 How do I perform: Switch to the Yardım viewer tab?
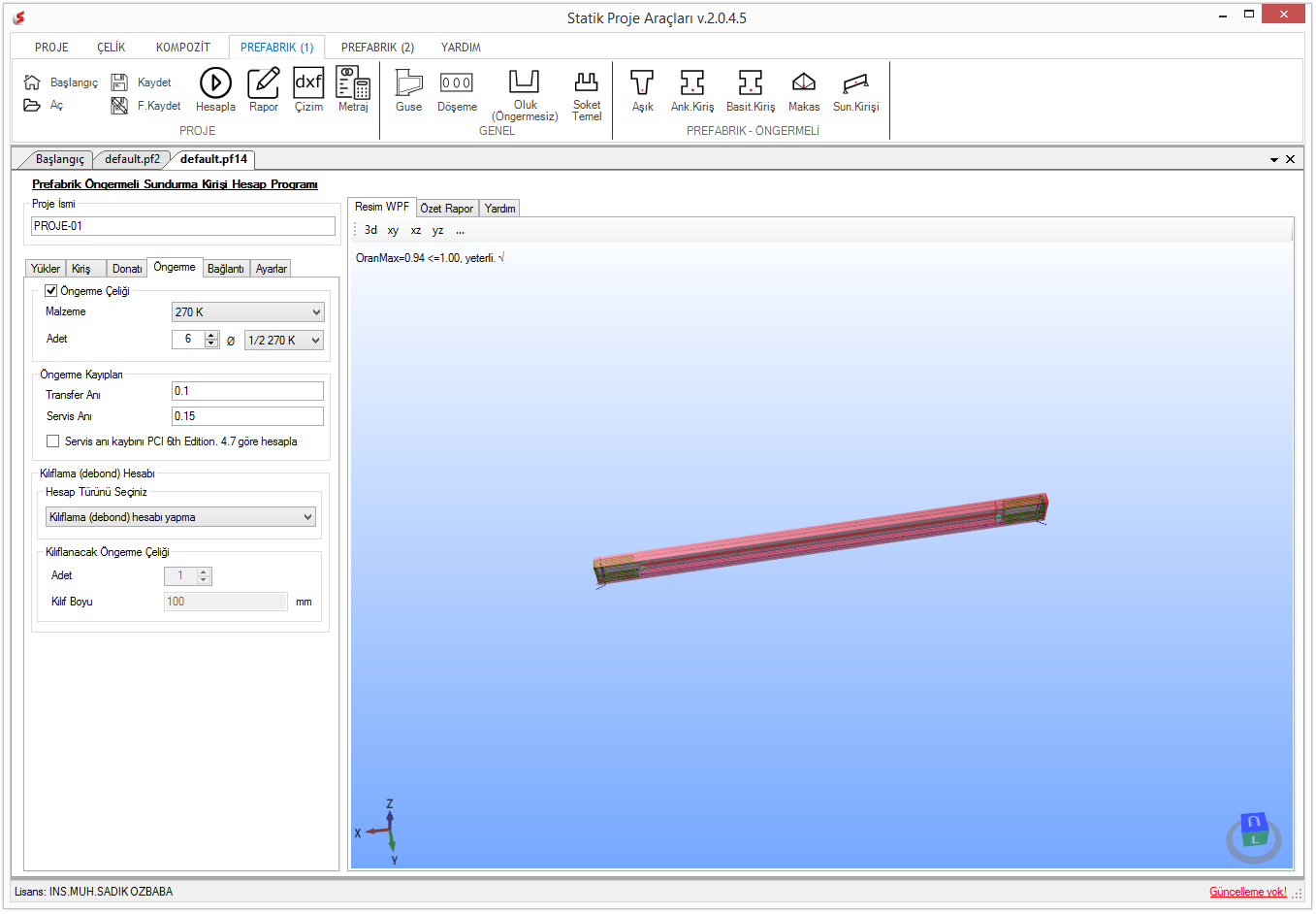click(x=500, y=209)
